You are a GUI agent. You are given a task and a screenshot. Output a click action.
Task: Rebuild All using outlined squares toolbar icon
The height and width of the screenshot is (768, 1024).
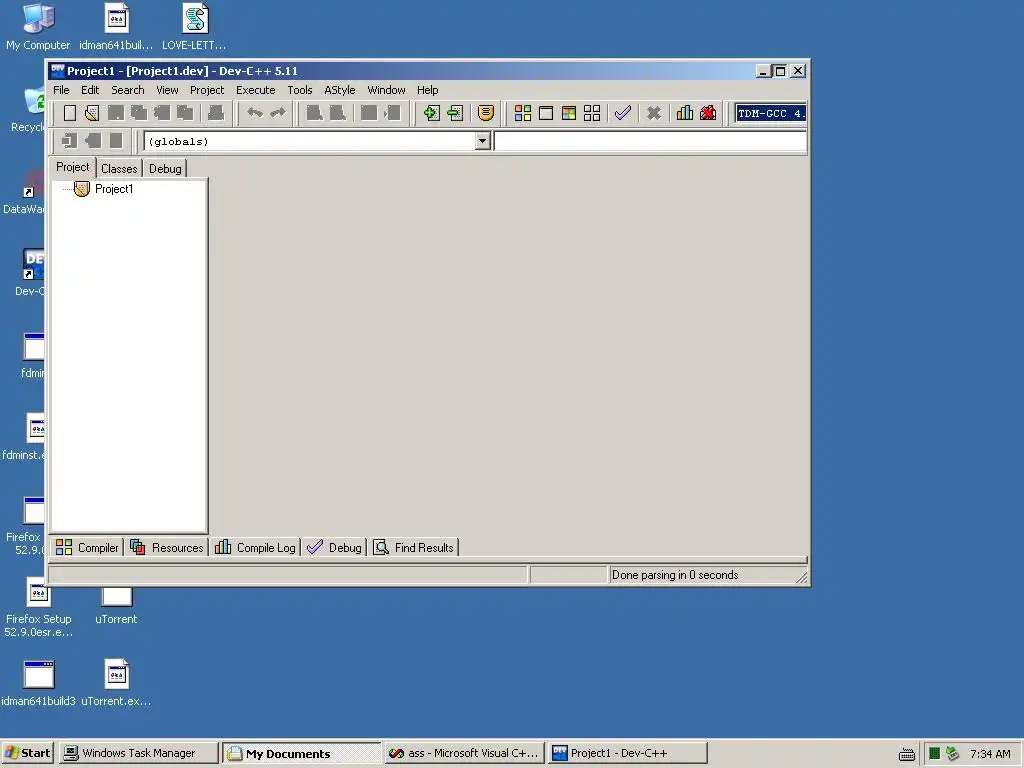point(592,113)
